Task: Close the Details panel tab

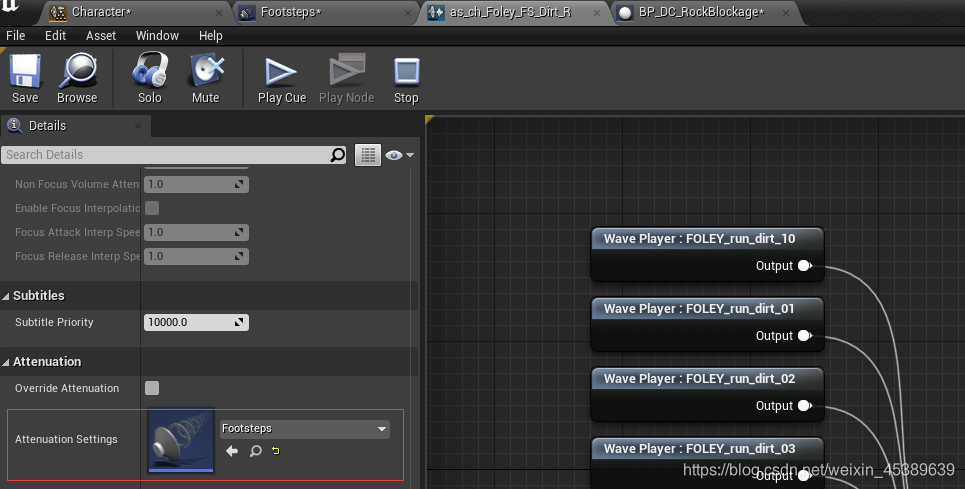Action: click(x=138, y=126)
